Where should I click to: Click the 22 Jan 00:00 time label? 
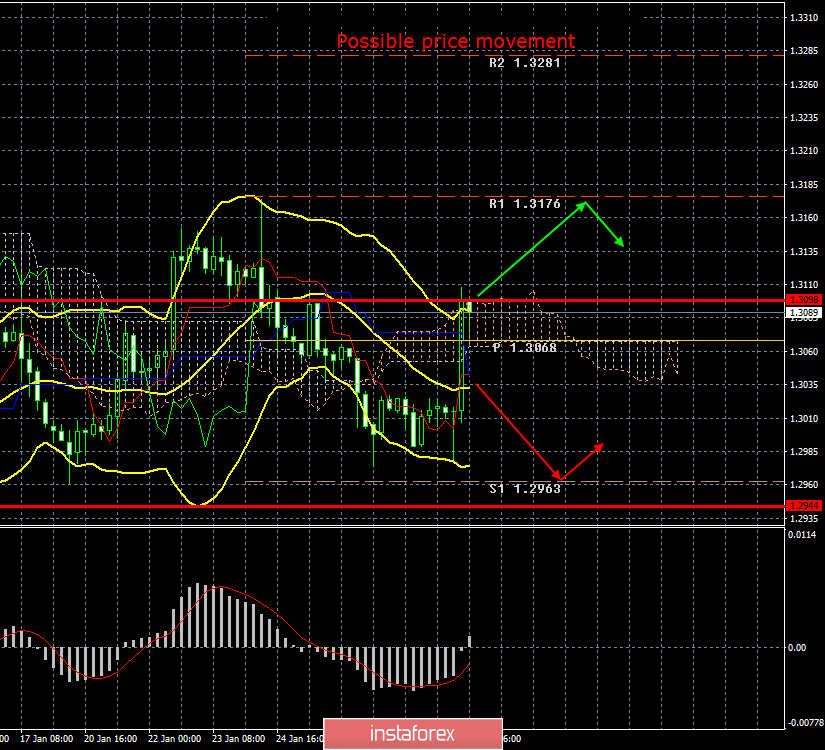tap(175, 739)
